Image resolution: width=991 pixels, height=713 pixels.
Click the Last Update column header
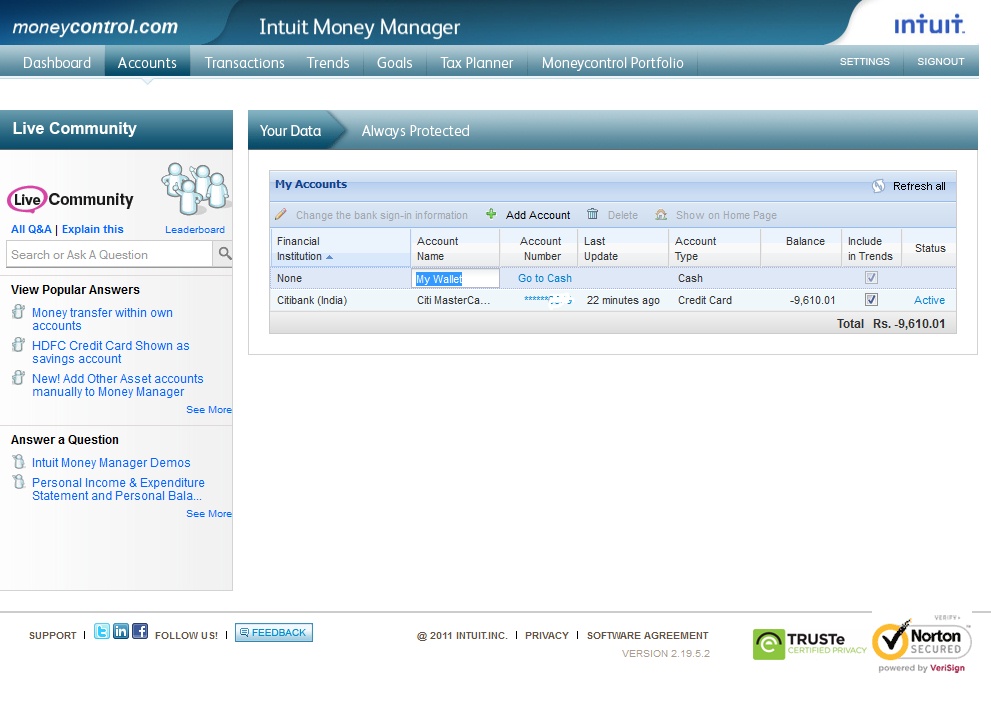click(623, 248)
